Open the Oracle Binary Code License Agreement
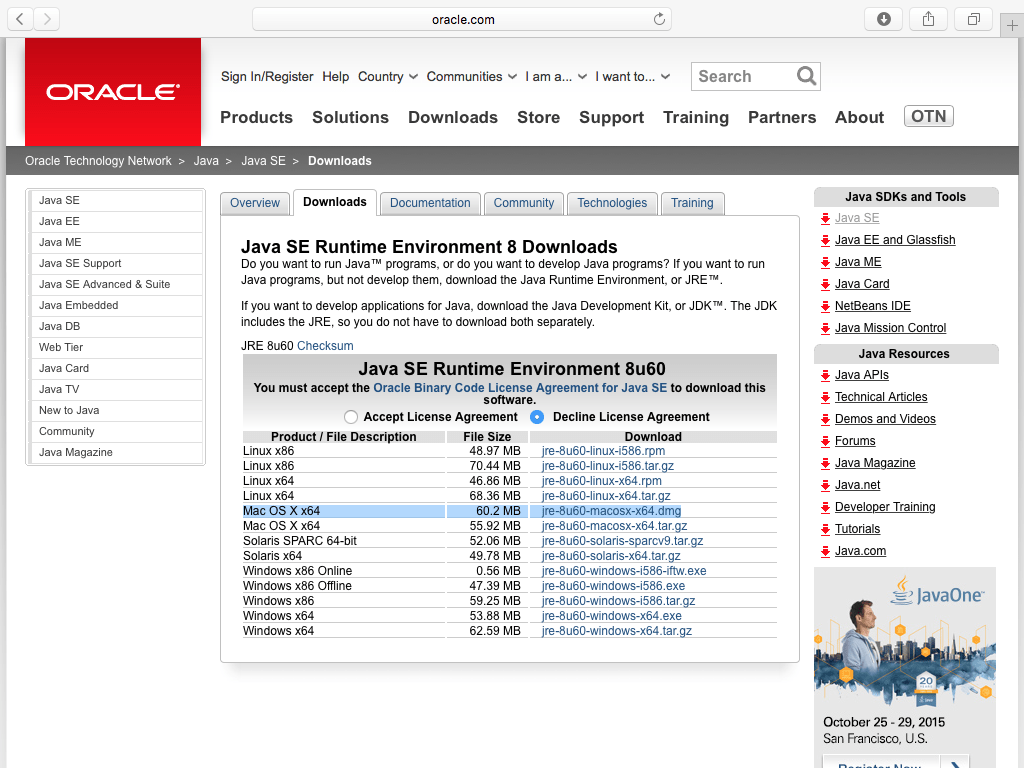 [x=519, y=388]
